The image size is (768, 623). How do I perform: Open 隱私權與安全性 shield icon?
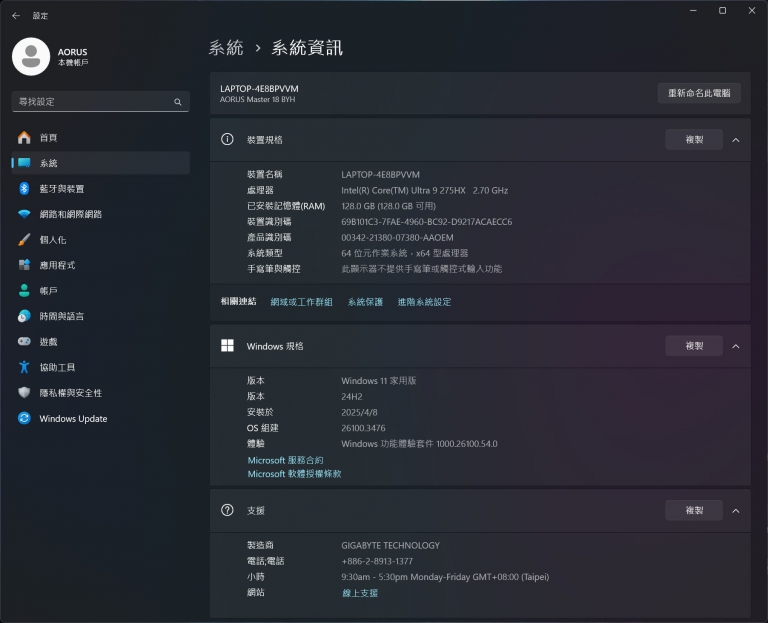click(x=24, y=392)
